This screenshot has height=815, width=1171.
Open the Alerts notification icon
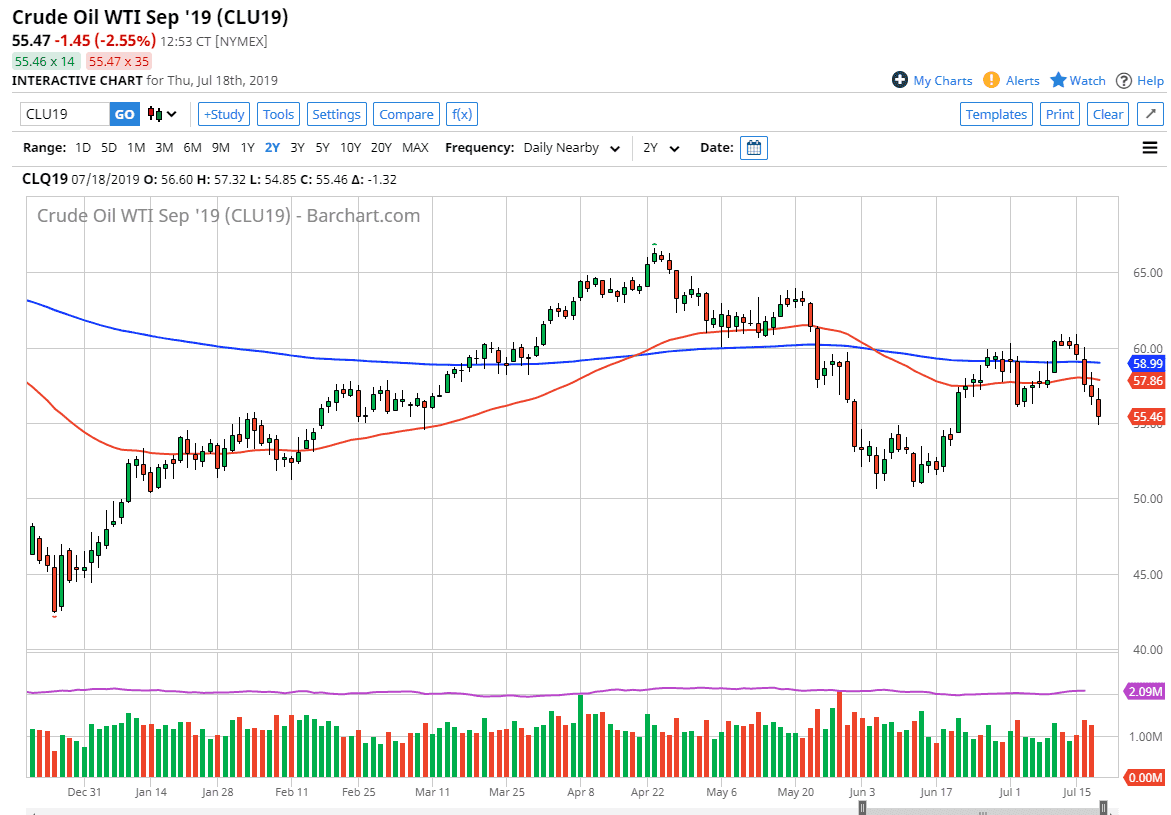[991, 80]
